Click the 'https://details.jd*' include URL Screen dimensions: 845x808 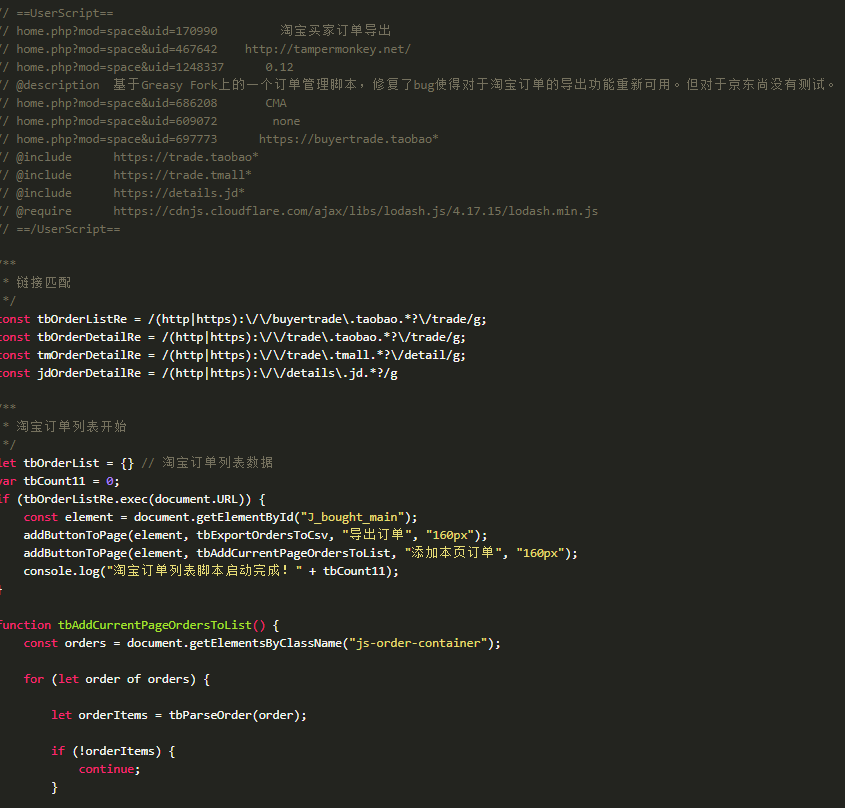coord(179,193)
